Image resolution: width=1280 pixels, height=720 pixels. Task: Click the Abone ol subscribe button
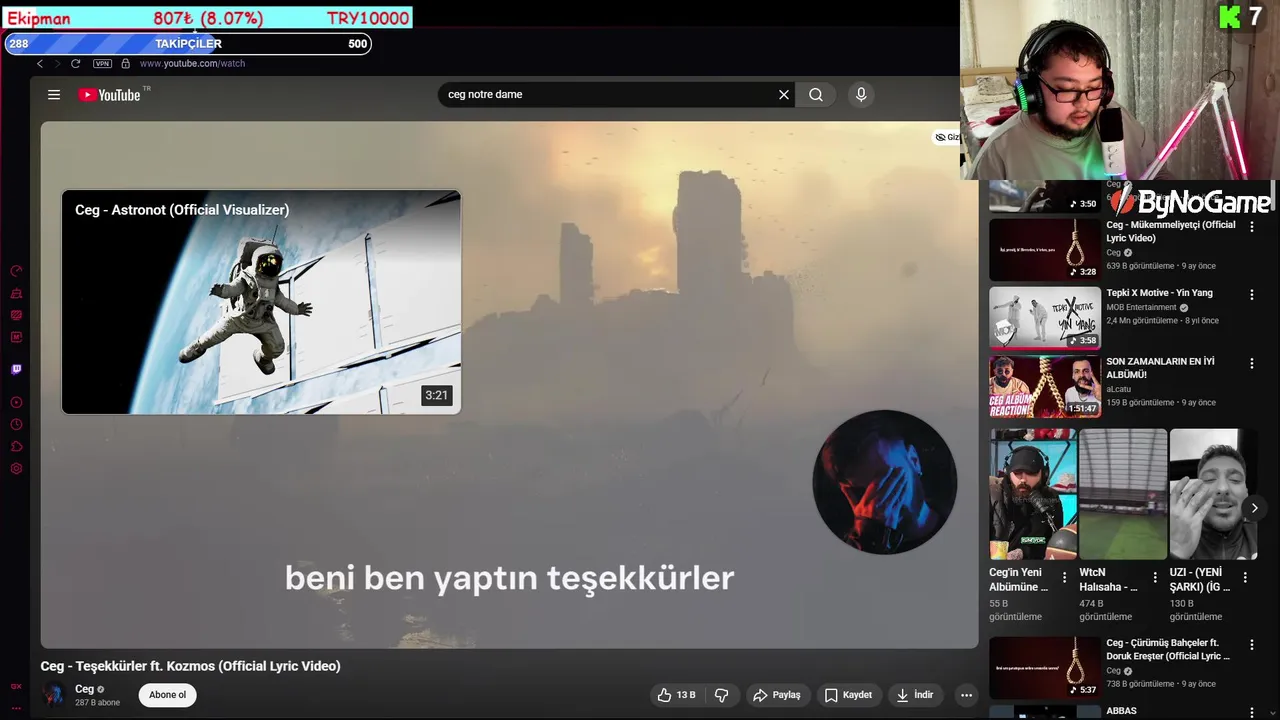pyautogui.click(x=167, y=695)
